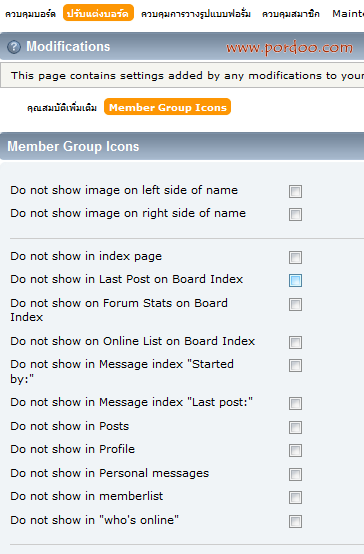Open the ควบคุมการวางรูปแบบฟอรั่ม menu
364x554 pixels.
tap(196, 13)
